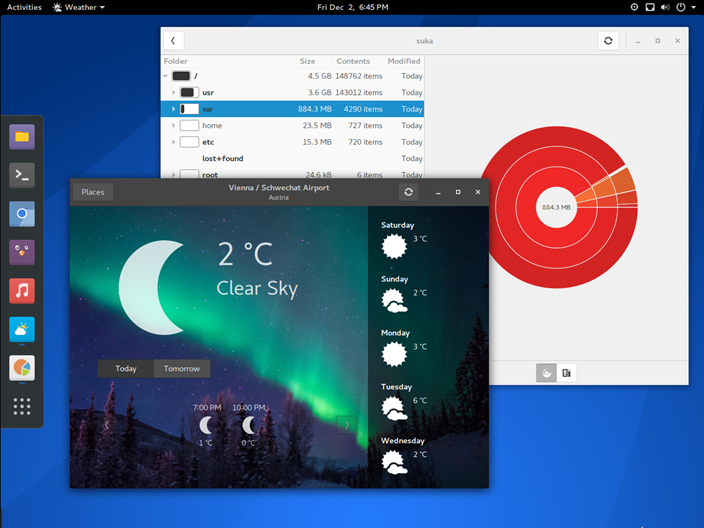Click the 884.3 MB center of chart

point(556,207)
